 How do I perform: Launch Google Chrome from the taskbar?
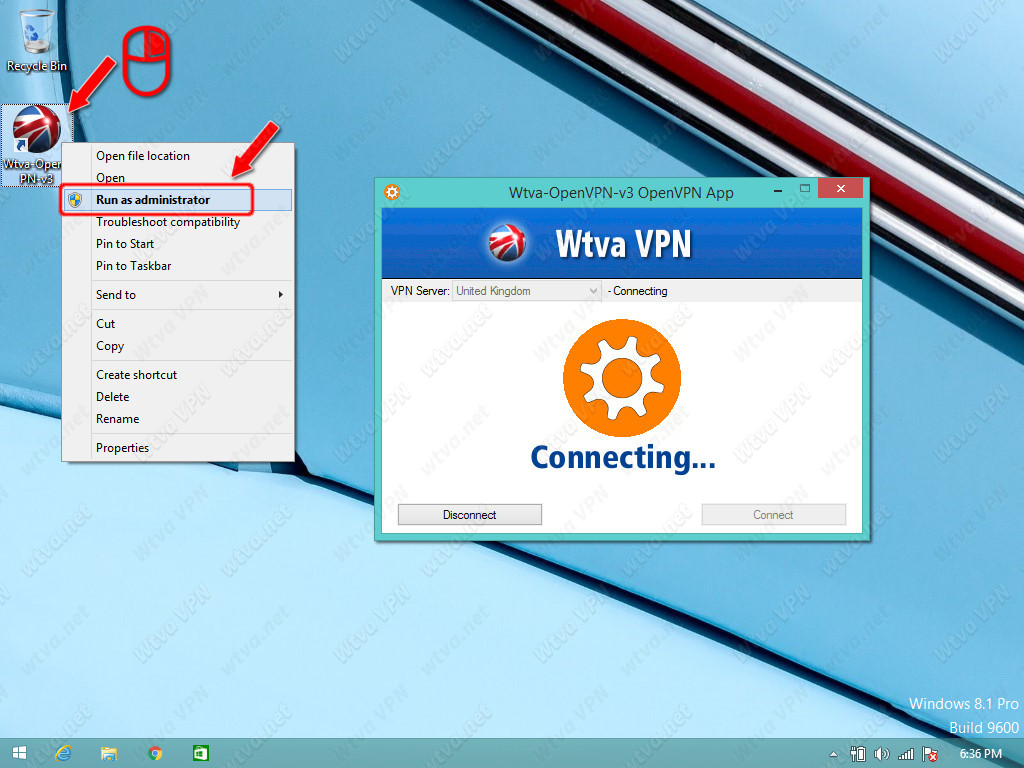click(155, 753)
